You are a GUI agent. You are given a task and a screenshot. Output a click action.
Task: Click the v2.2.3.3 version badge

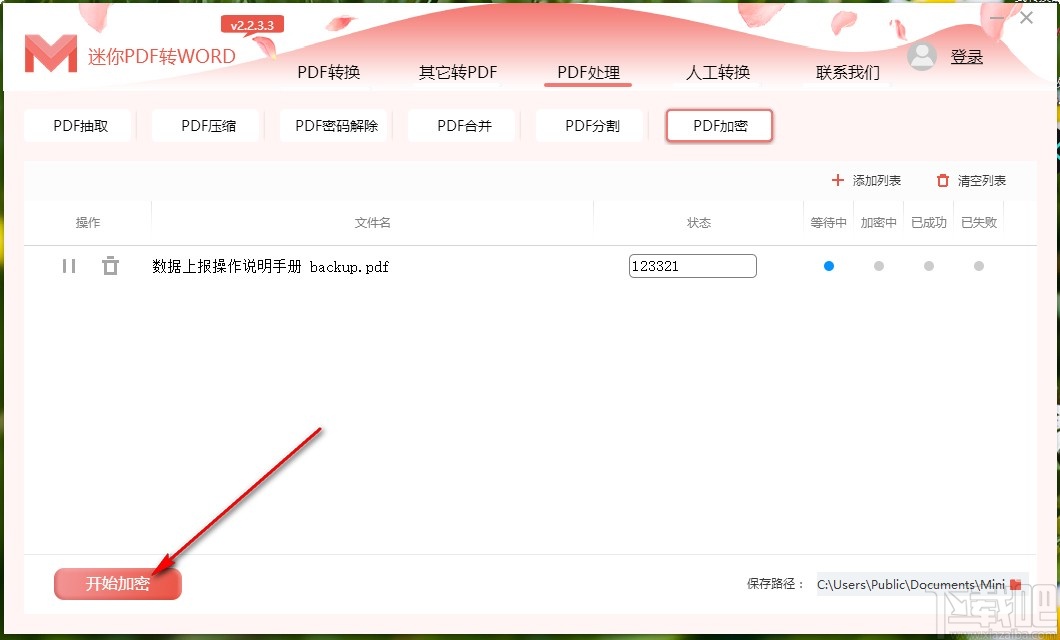252,26
